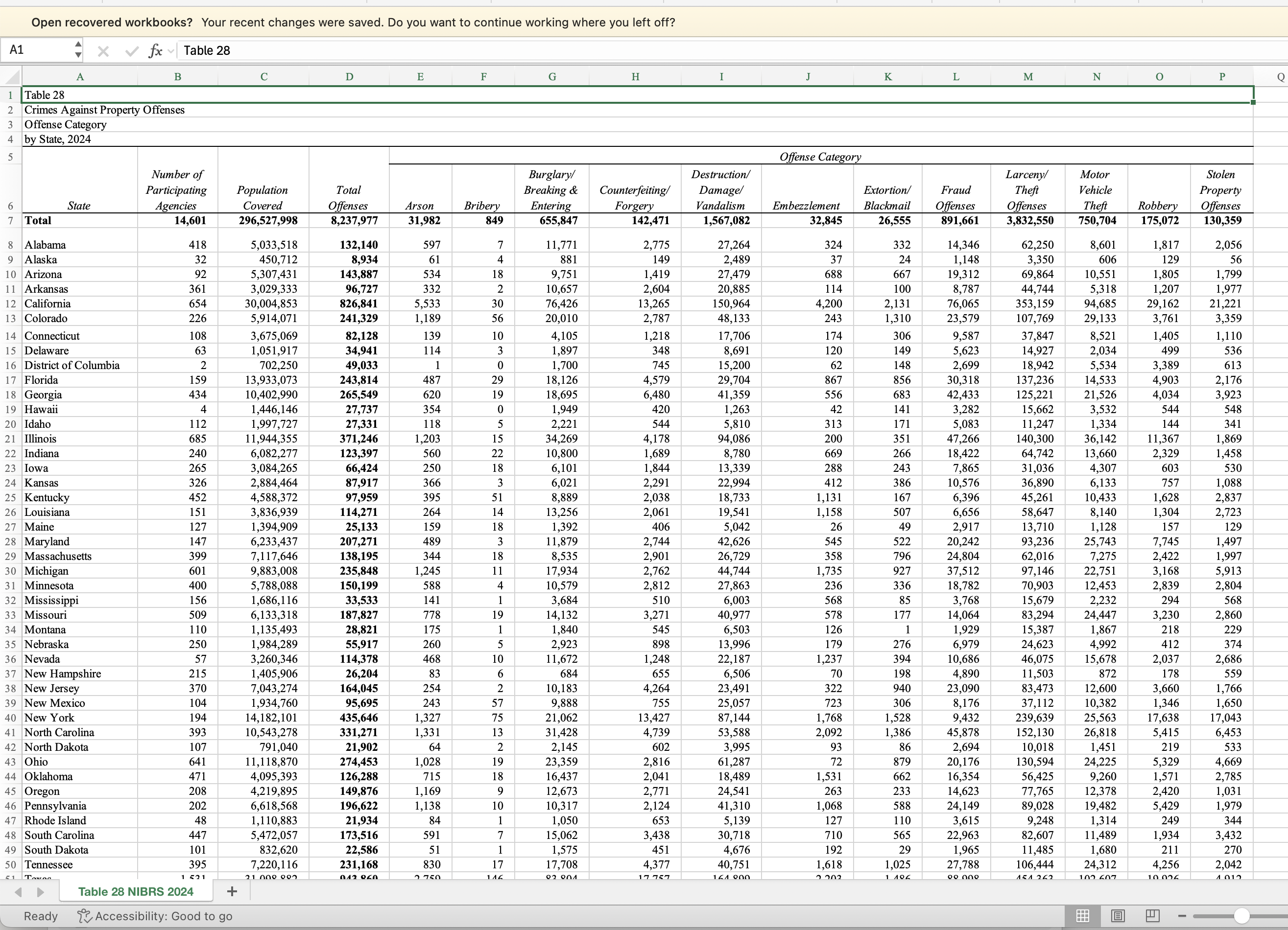Select row 7 header
Screen dimensions: 1288x930
[x=10, y=220]
